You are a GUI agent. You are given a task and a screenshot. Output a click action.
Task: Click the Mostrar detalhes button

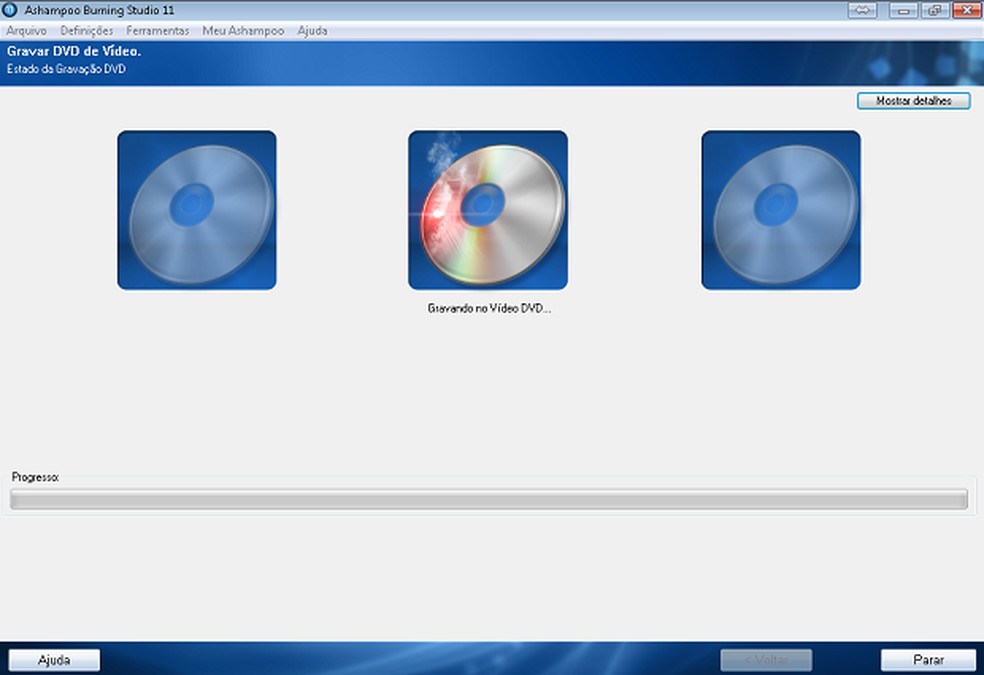click(x=914, y=100)
